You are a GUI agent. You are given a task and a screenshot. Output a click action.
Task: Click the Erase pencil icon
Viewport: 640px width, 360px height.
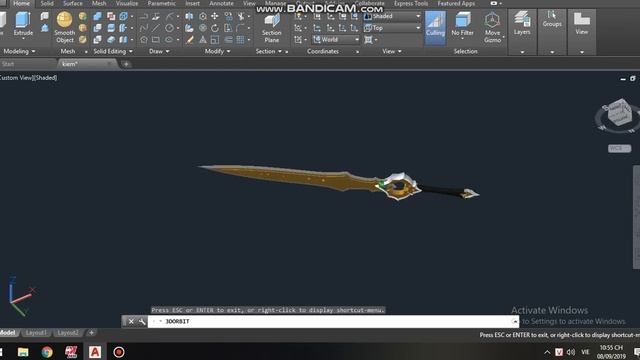190,40
